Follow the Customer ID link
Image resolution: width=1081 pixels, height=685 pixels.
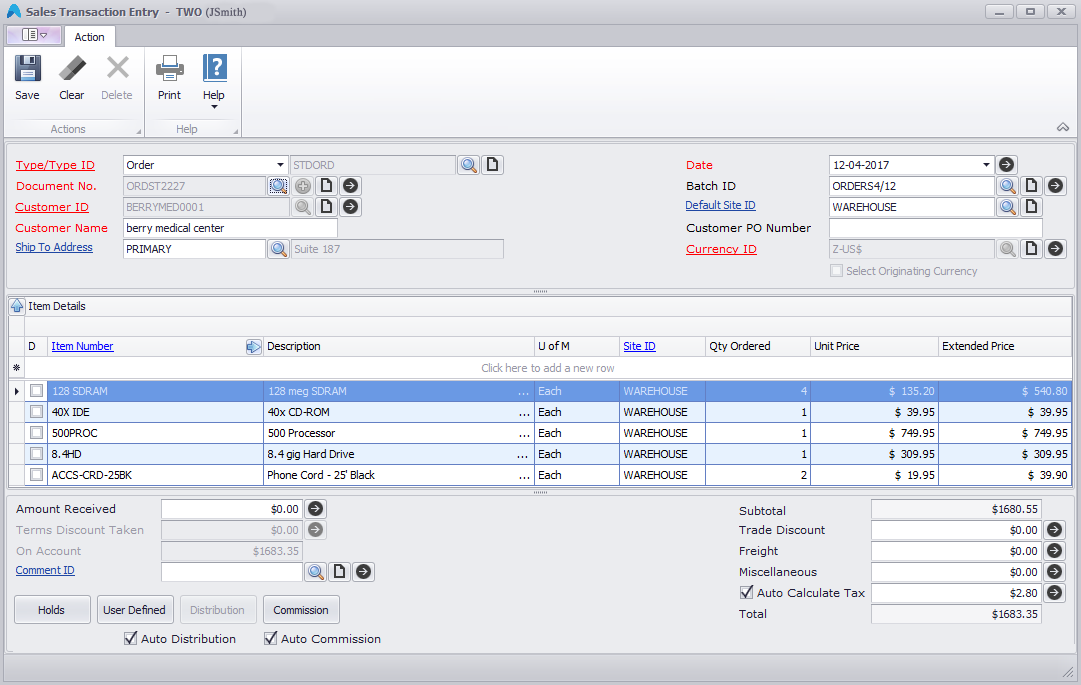[x=52, y=207]
